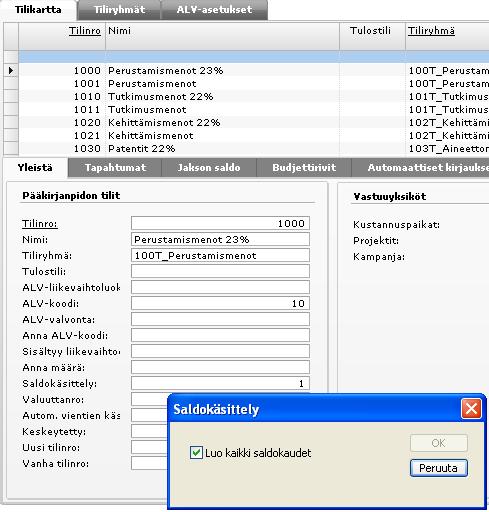Select row 1010 Tutkimusmenot 22%
This screenshot has width=489, height=512.
coord(247,97)
